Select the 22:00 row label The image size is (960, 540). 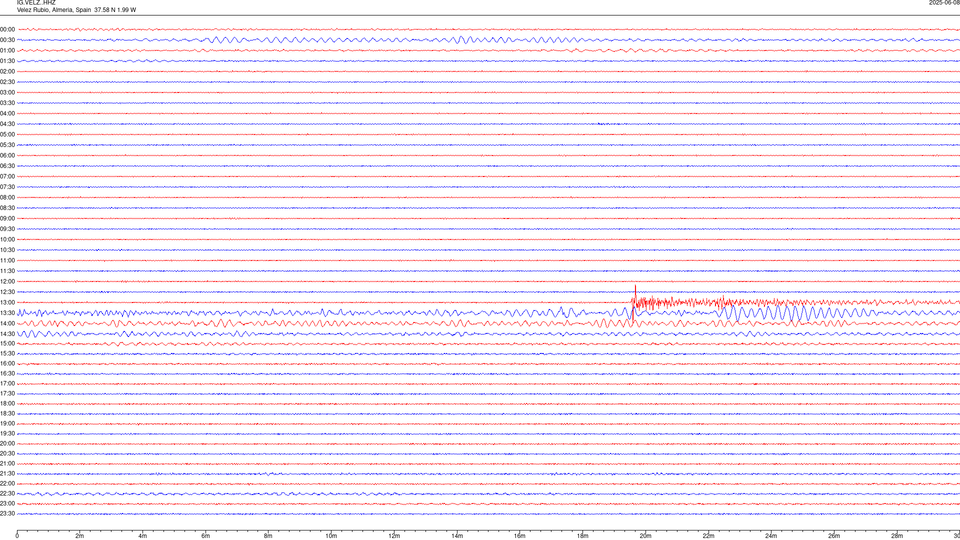[7, 484]
